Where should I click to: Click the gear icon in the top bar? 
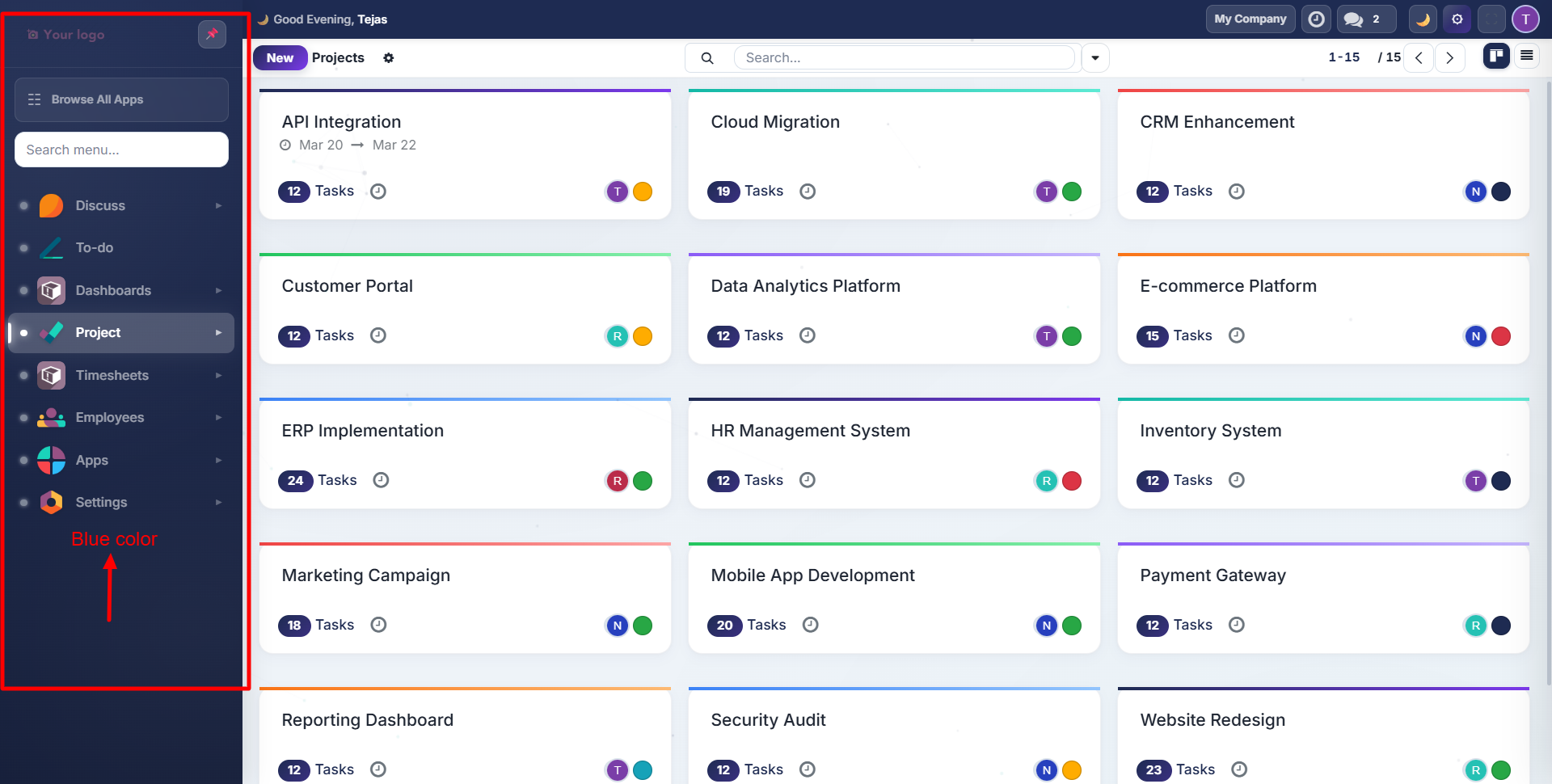(1457, 19)
